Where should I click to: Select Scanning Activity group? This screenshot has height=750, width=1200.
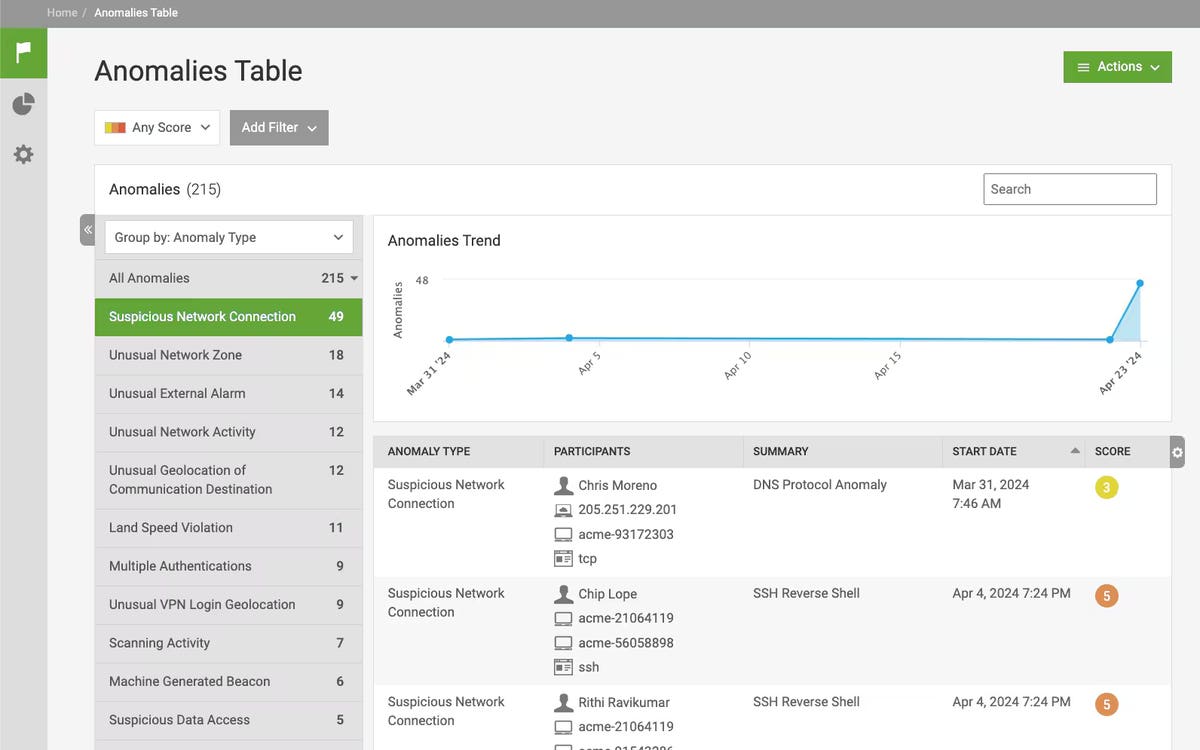click(229, 643)
